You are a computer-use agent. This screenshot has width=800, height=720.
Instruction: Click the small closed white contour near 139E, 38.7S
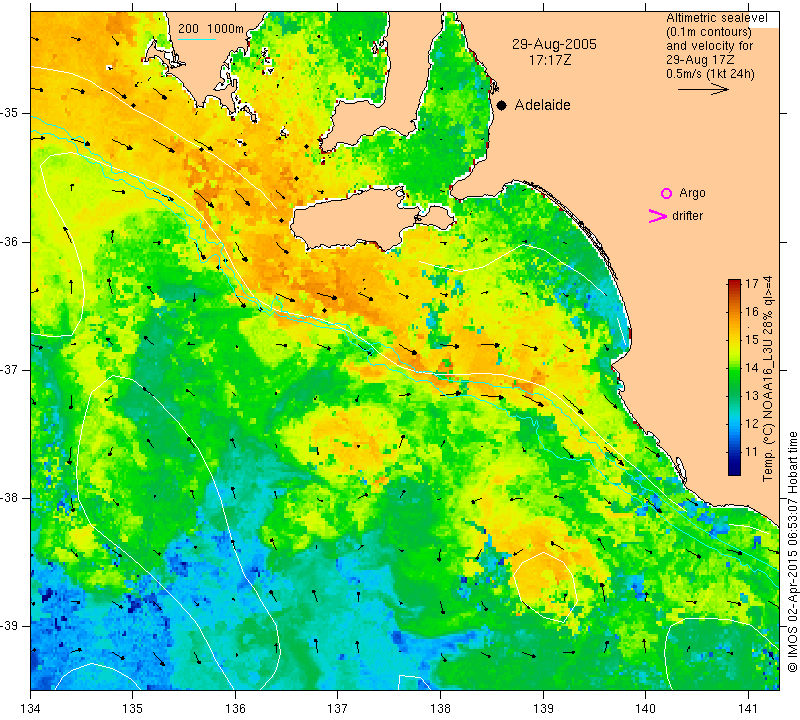(545, 585)
